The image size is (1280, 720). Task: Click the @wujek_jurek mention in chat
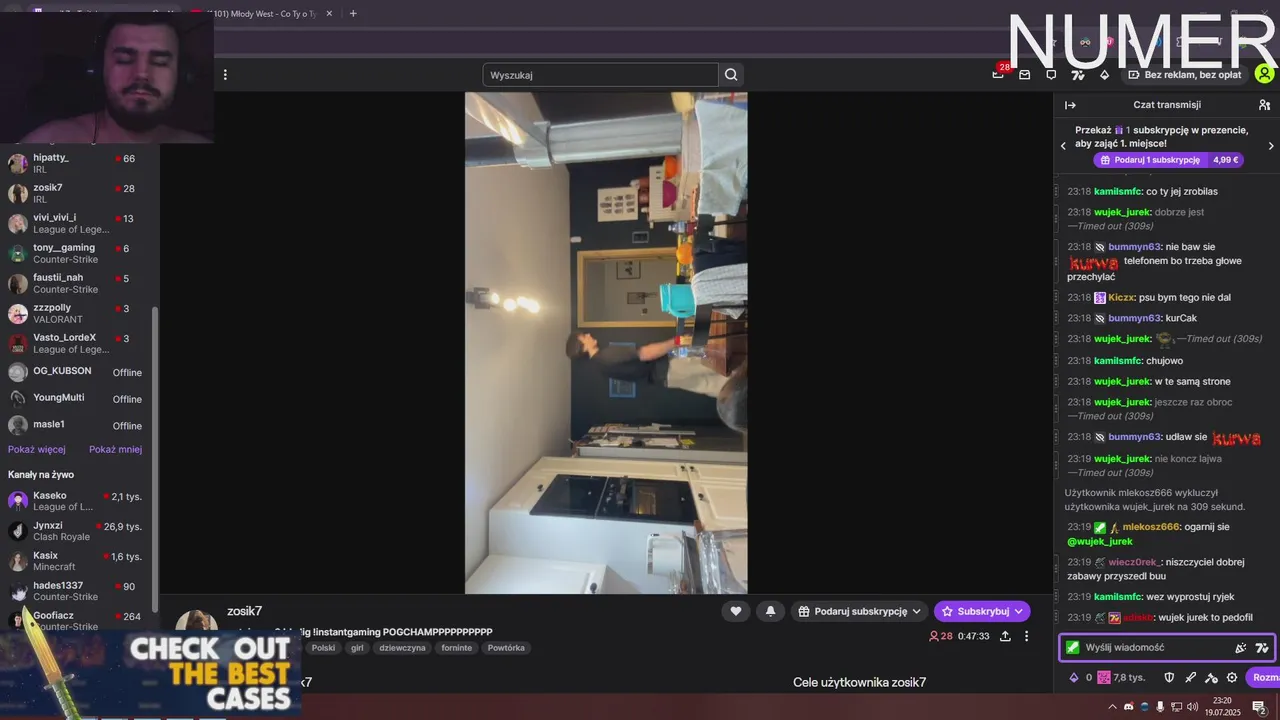click(1099, 541)
